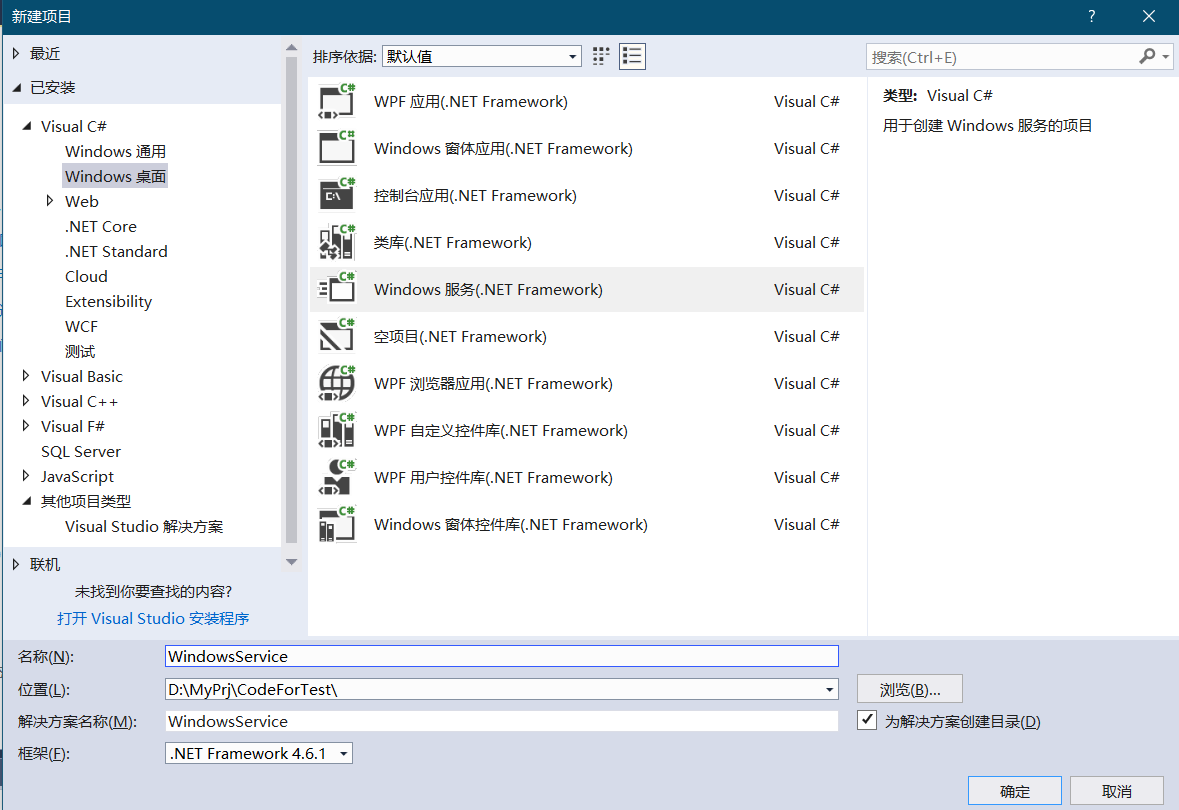Toggle 为解决方案创建目录 checkbox
The image size is (1179, 810).
coord(867,721)
